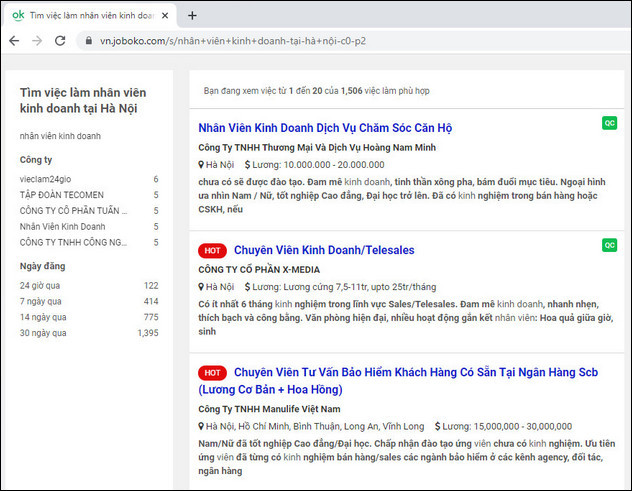Click count 775 next to 14 ngày qua
632x491 pixels.
(x=151, y=317)
